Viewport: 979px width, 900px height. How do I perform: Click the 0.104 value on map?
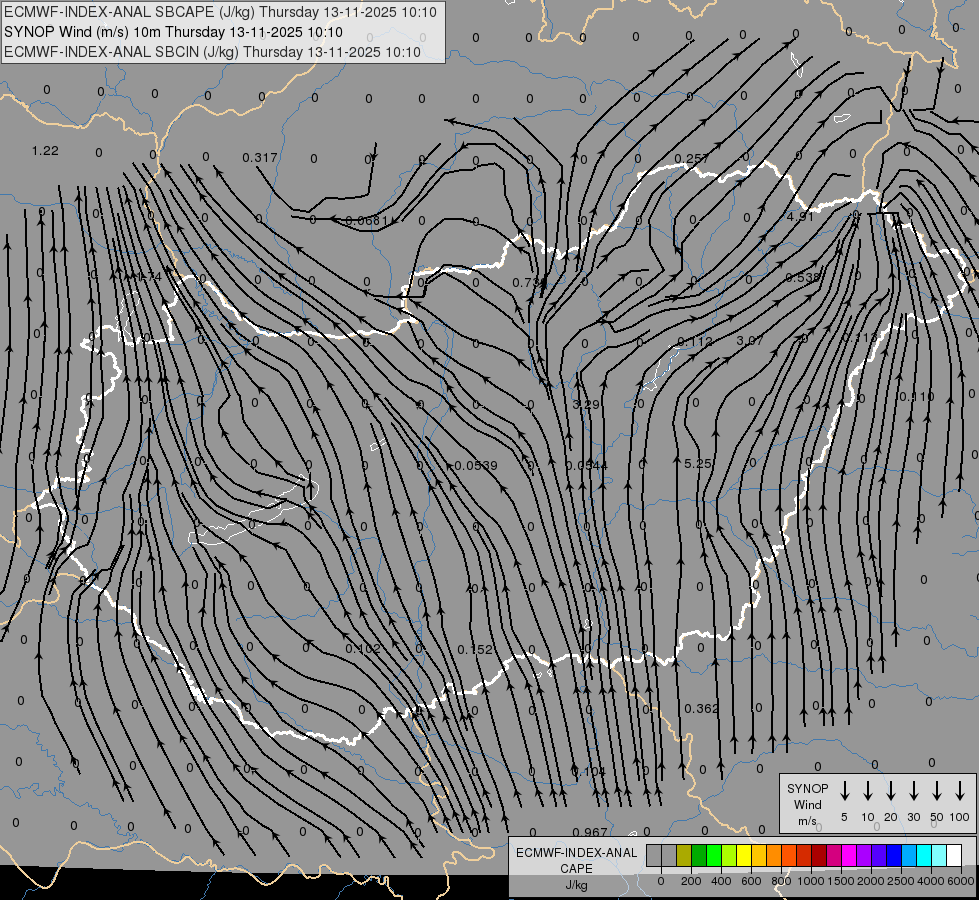point(589,771)
